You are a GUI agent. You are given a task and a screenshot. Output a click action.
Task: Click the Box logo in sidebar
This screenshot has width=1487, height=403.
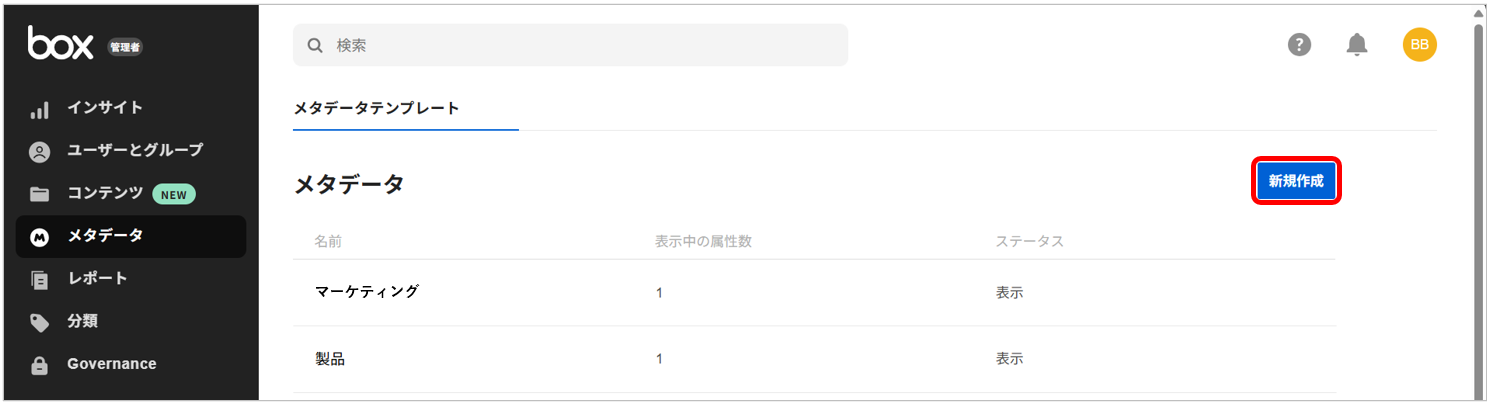tap(60, 43)
